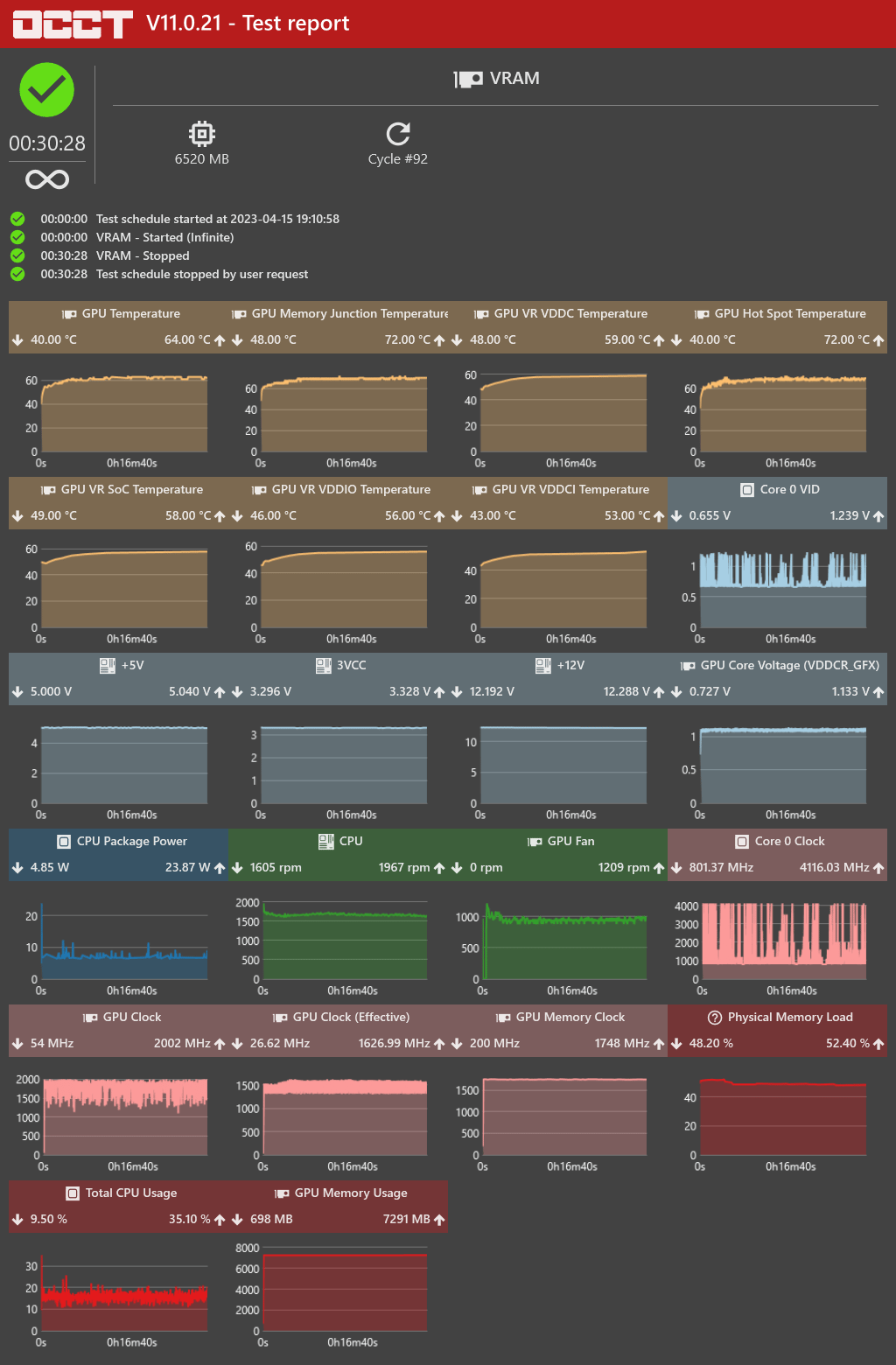Click the 00:30:28 elapsed time readout
Viewport: 896px width, 1365px height.
click(47, 143)
